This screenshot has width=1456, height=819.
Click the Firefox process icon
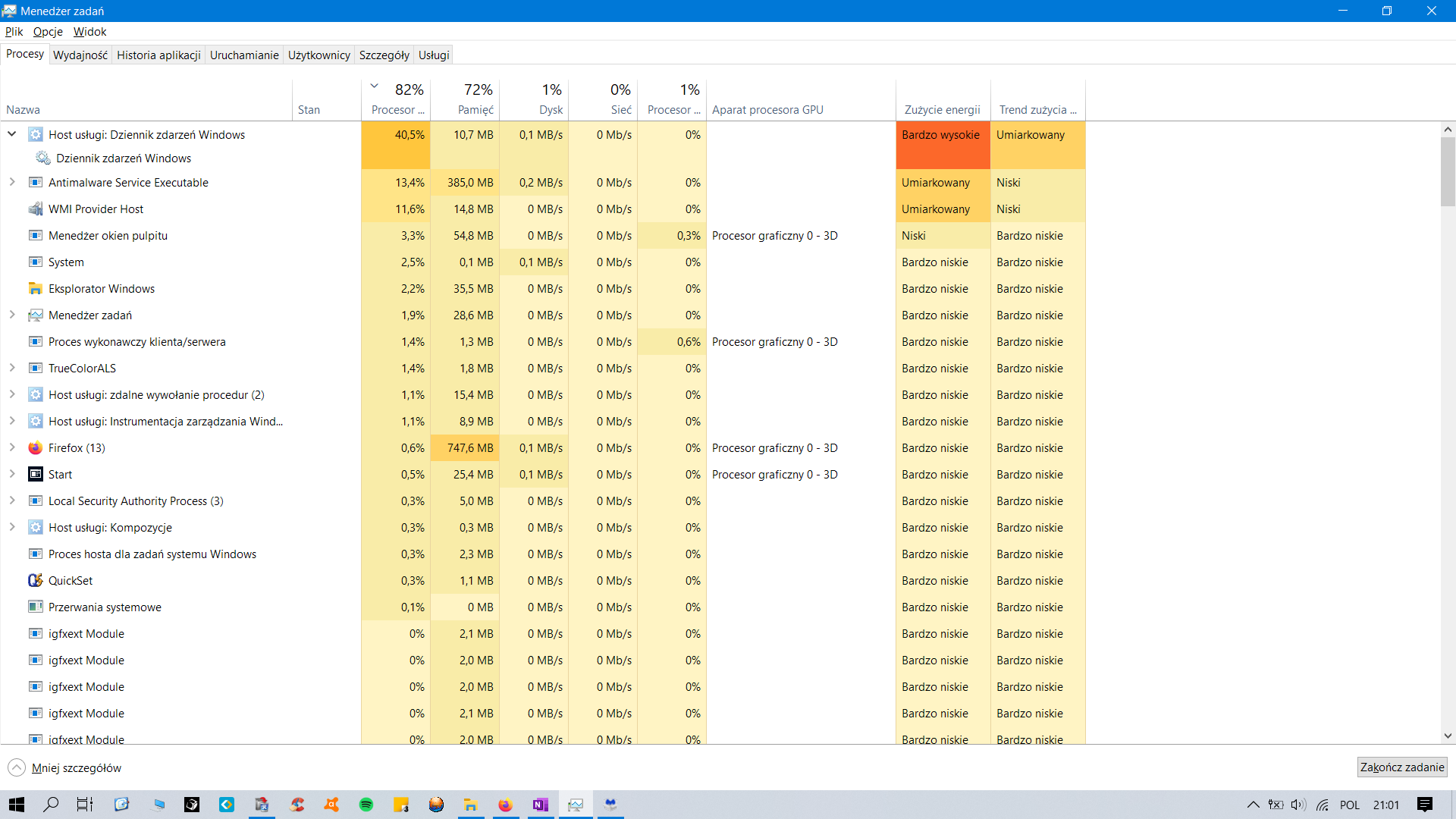35,448
